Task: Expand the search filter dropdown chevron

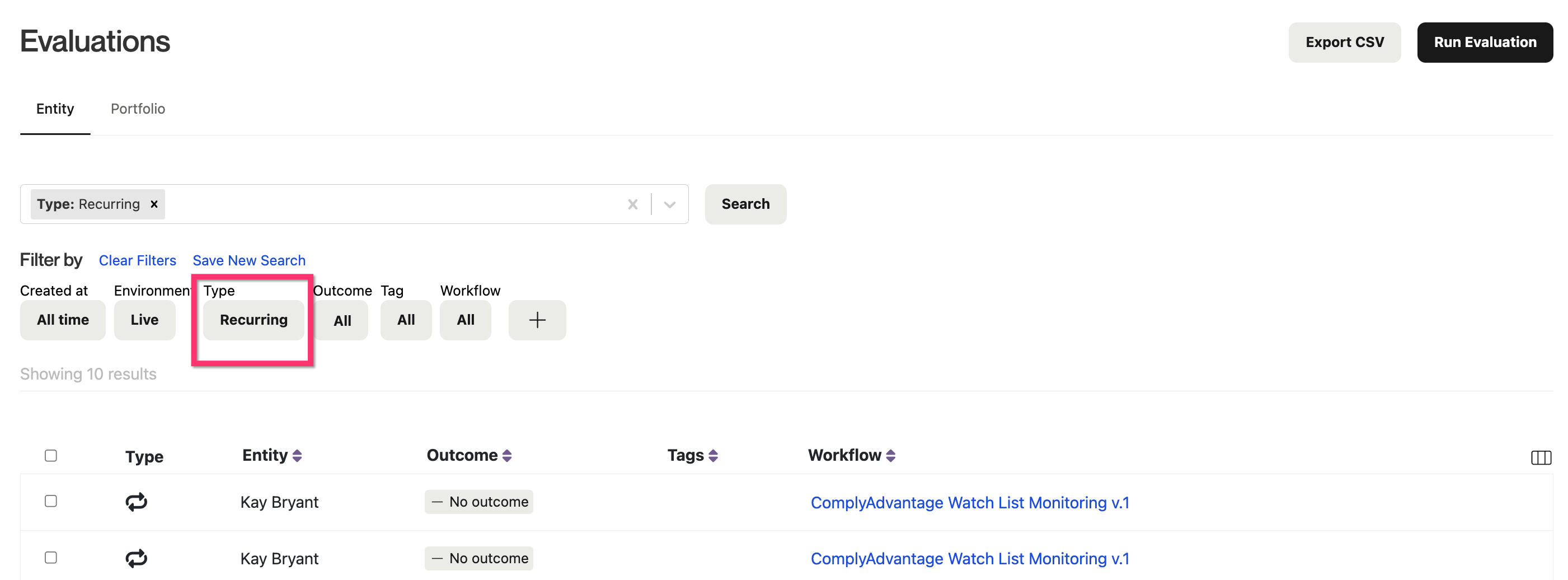Action: click(670, 204)
